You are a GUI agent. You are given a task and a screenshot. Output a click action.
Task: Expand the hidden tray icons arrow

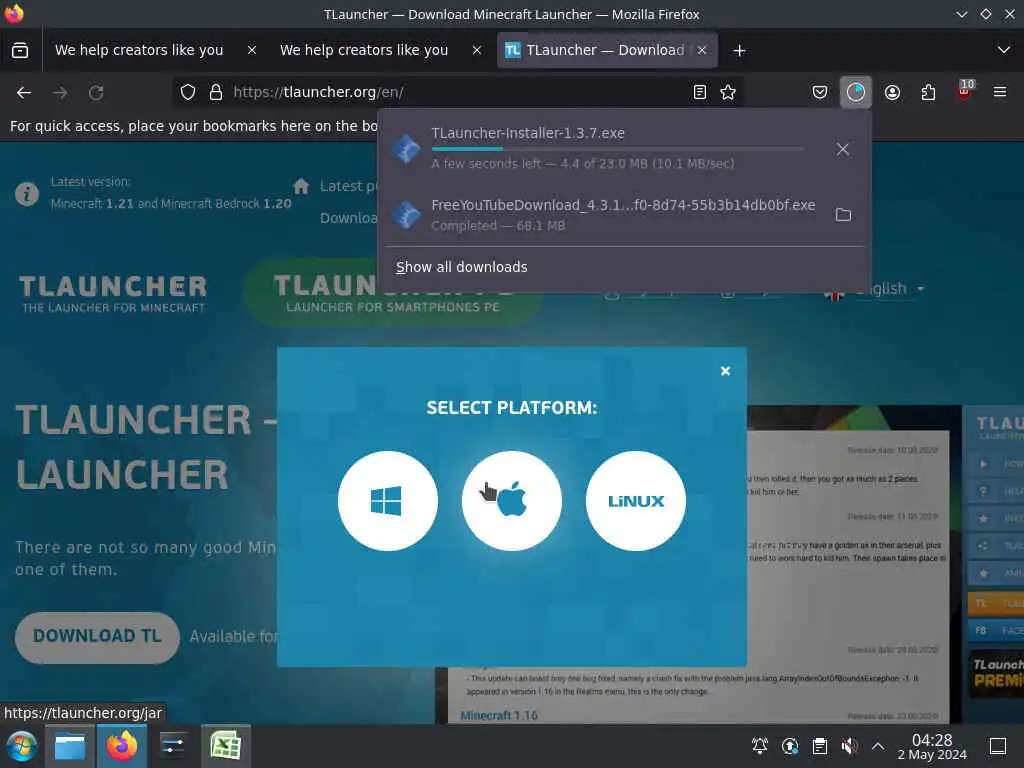[x=878, y=746]
